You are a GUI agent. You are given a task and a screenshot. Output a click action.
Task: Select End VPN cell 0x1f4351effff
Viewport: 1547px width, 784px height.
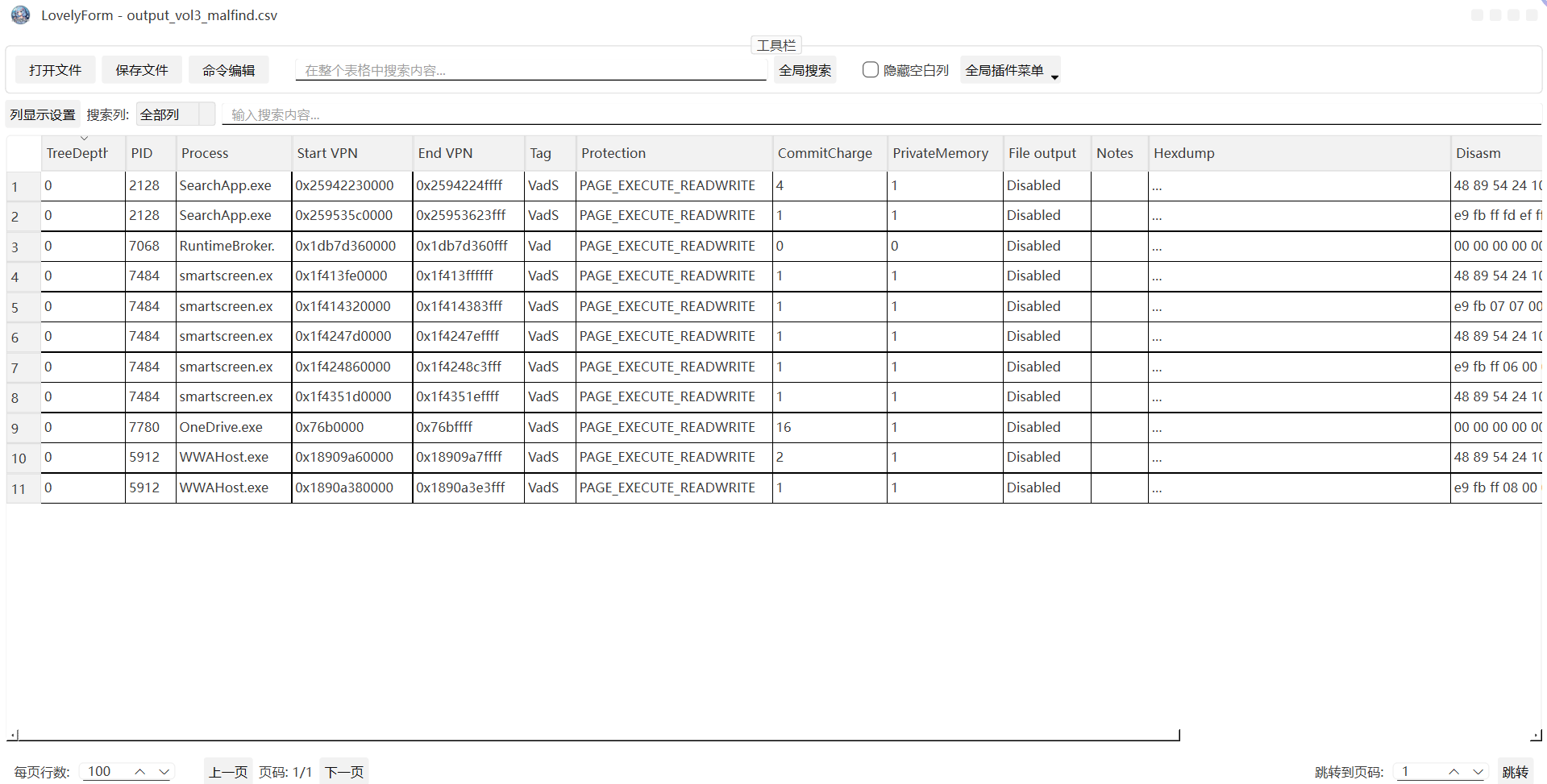coord(468,396)
